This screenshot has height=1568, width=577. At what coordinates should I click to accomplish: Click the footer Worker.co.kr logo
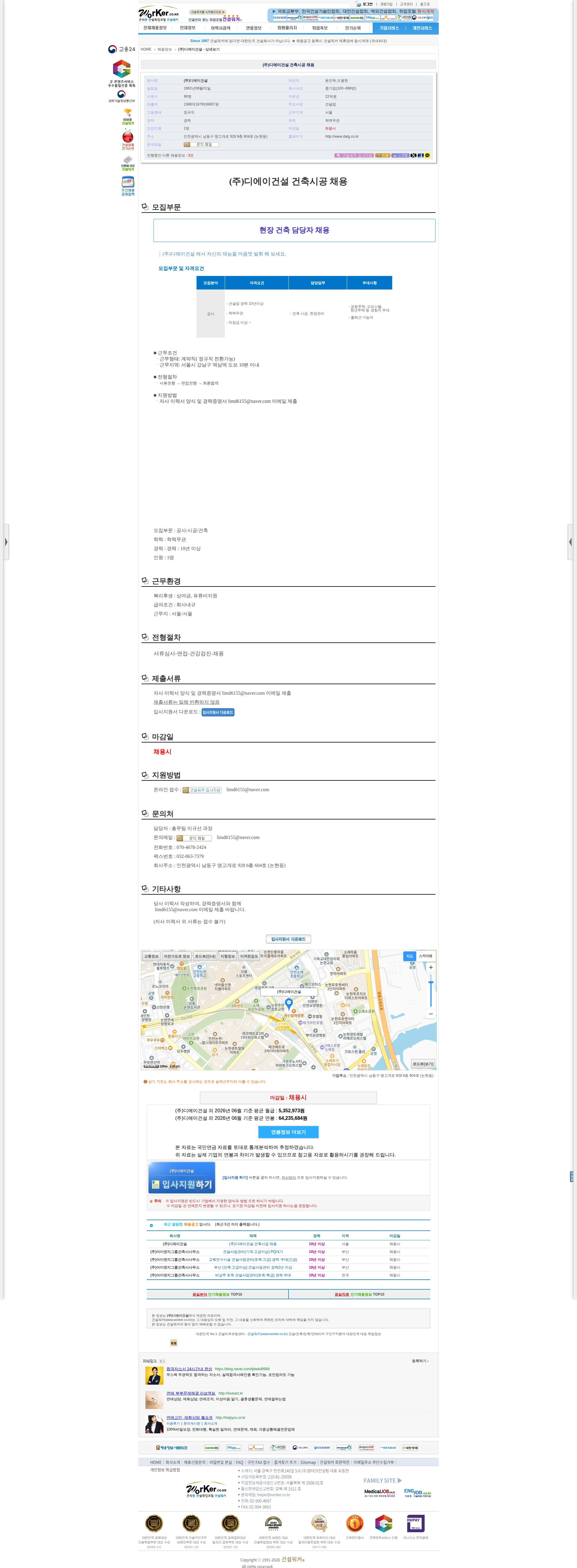click(x=206, y=1490)
